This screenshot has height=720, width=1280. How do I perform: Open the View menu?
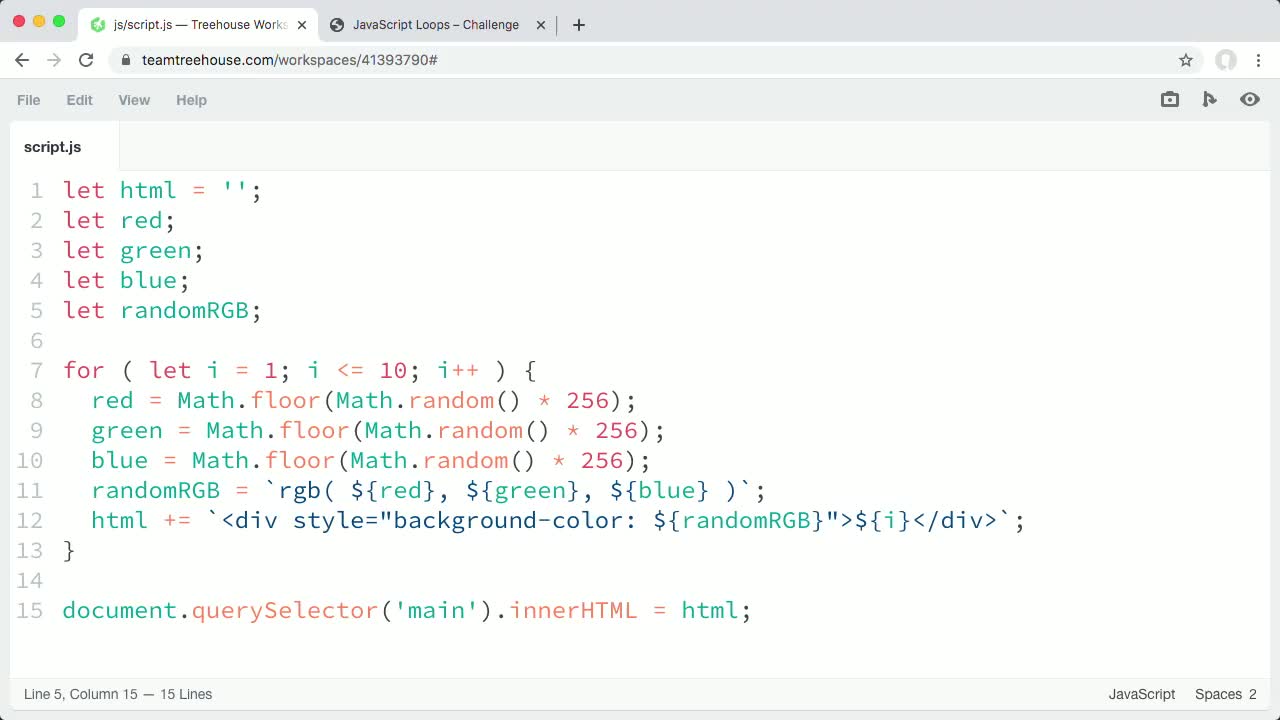coord(134,100)
